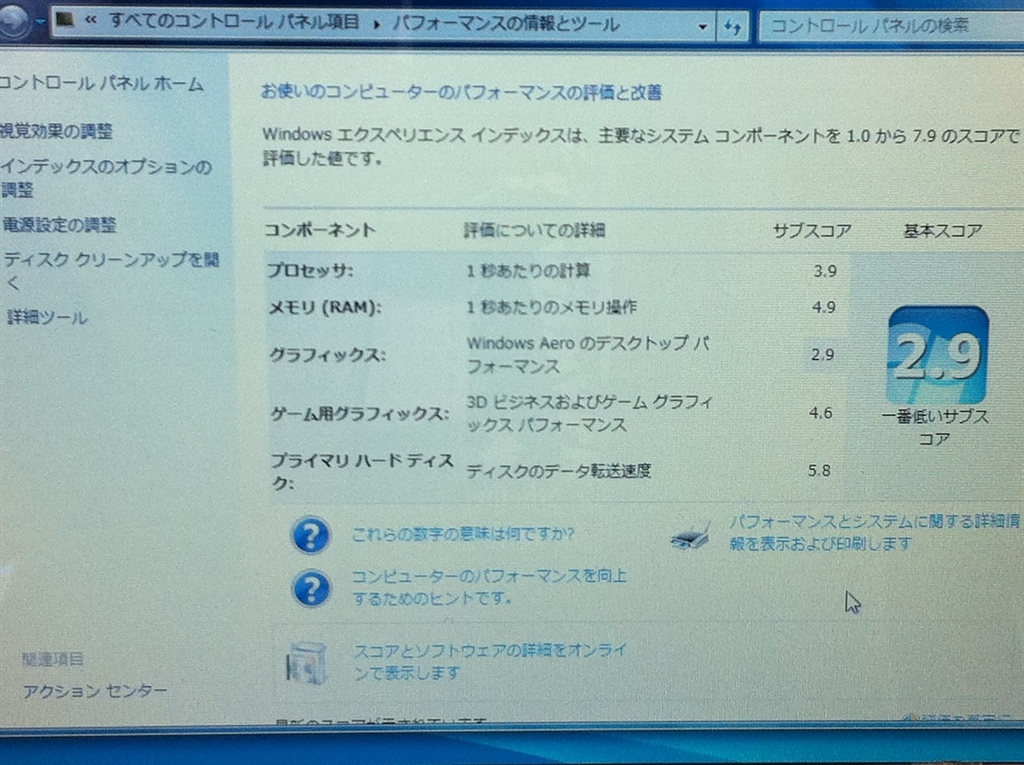Viewport: 1024px width, 765px height.
Task: Open インデックスのオプションの調整 link
Action: pos(106,178)
